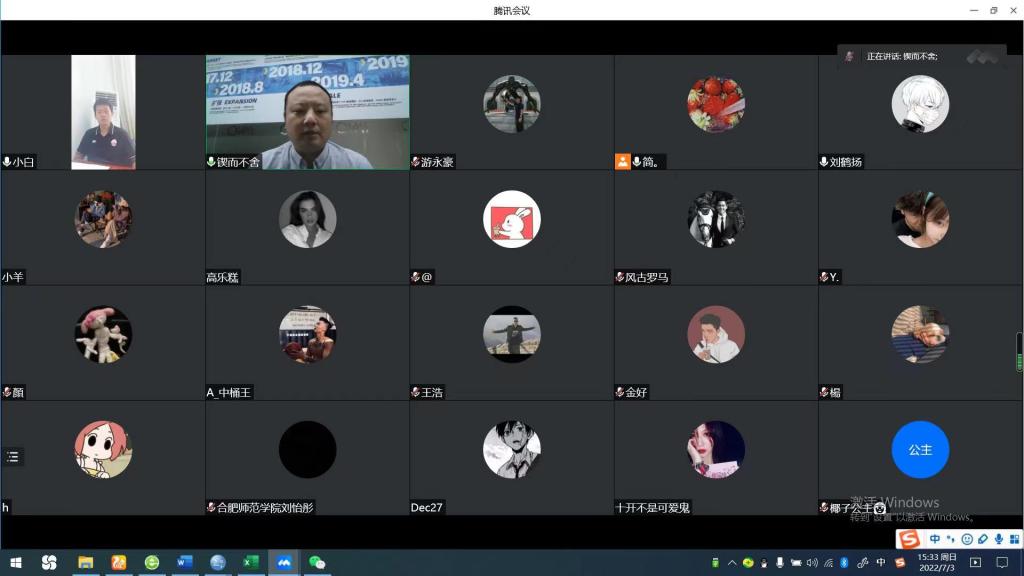Click the speaking indicator banner for 锲而不舍

(920, 57)
